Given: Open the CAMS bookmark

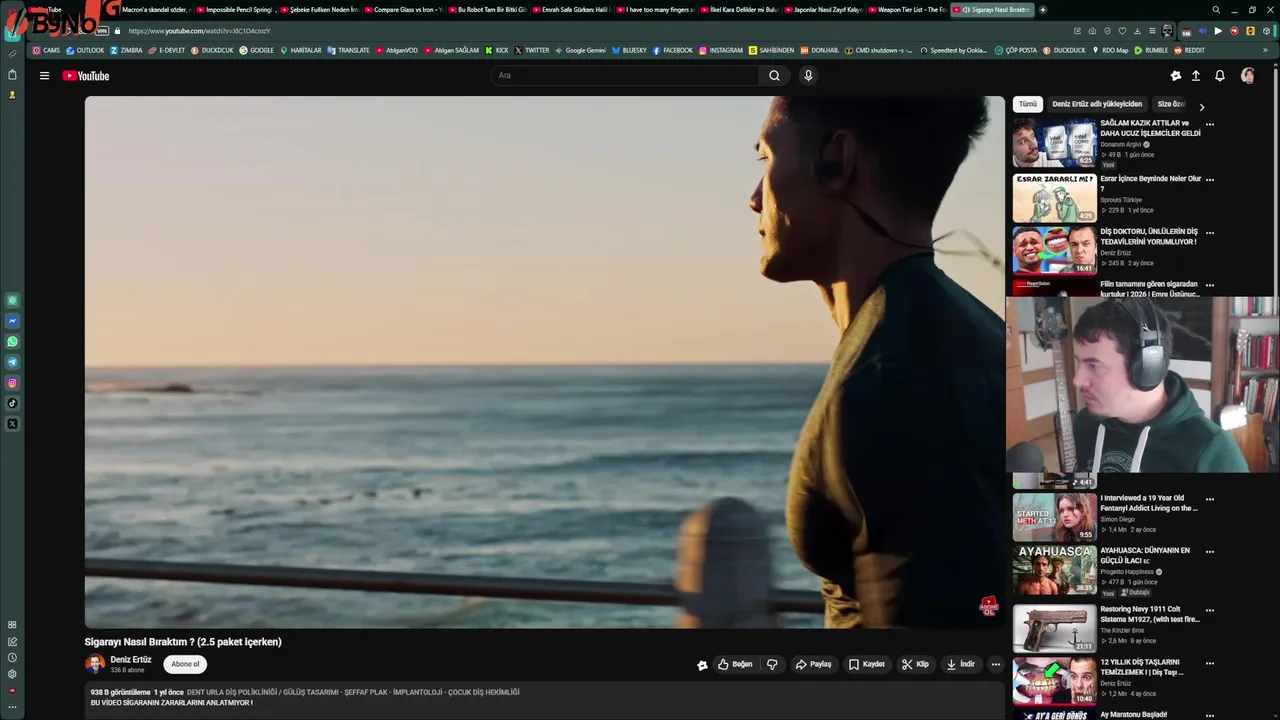Looking at the screenshot, I should pos(46,50).
